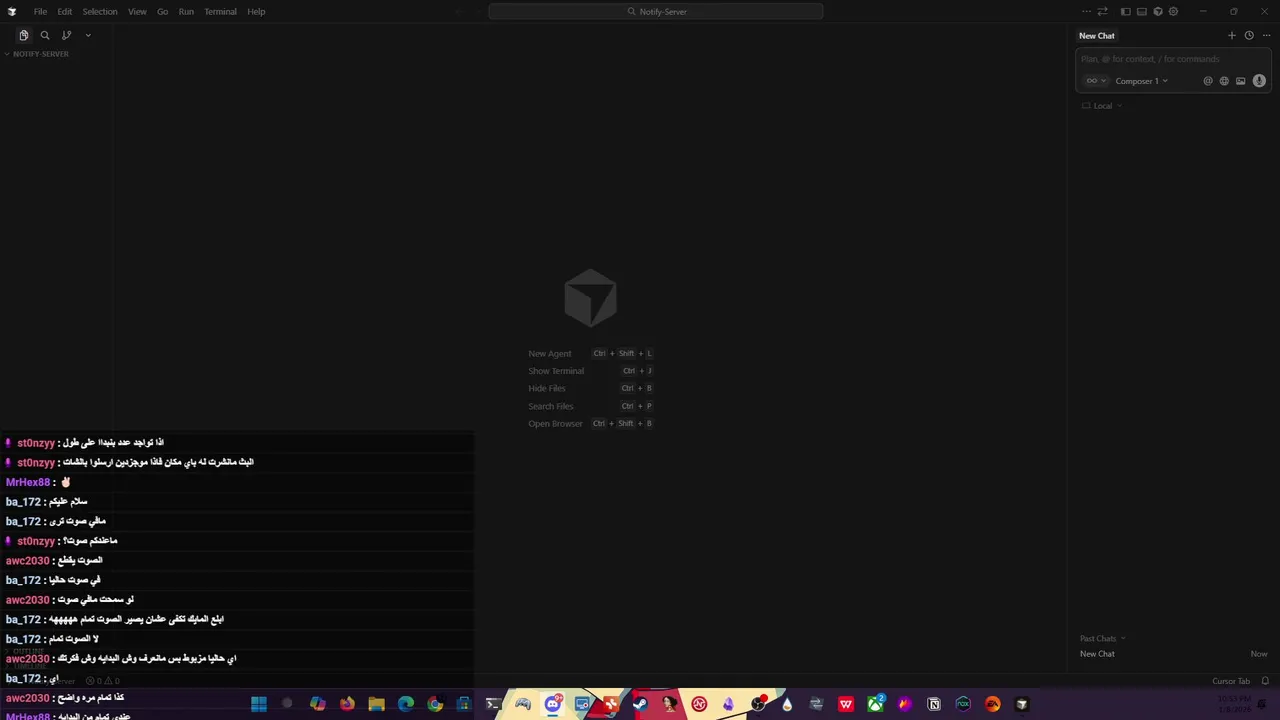This screenshot has height=720, width=1280.
Task: Open the View menu
Action: 137,11
